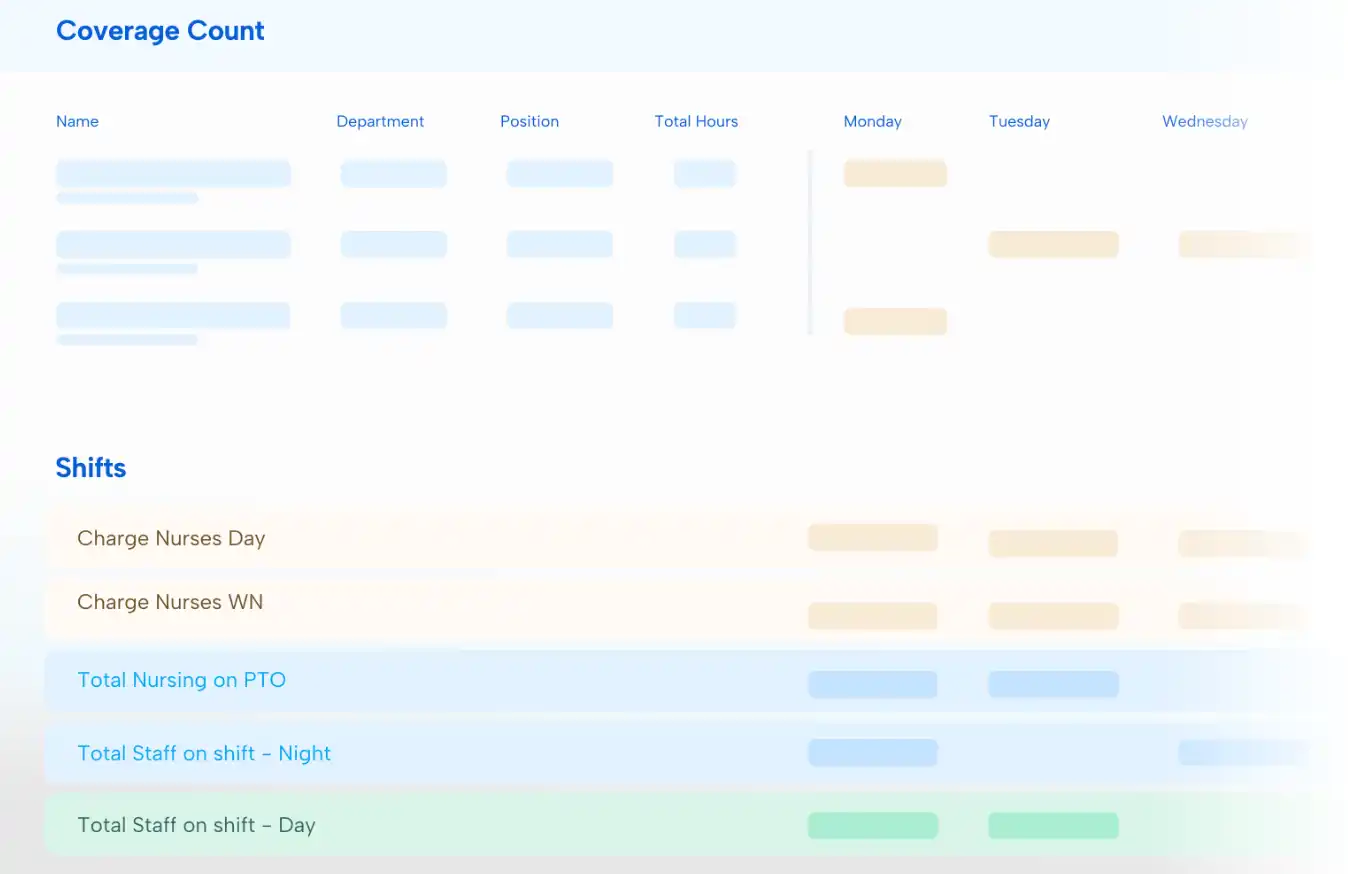
Task: Select the Charge Nurses WN row label
Action: point(170,602)
